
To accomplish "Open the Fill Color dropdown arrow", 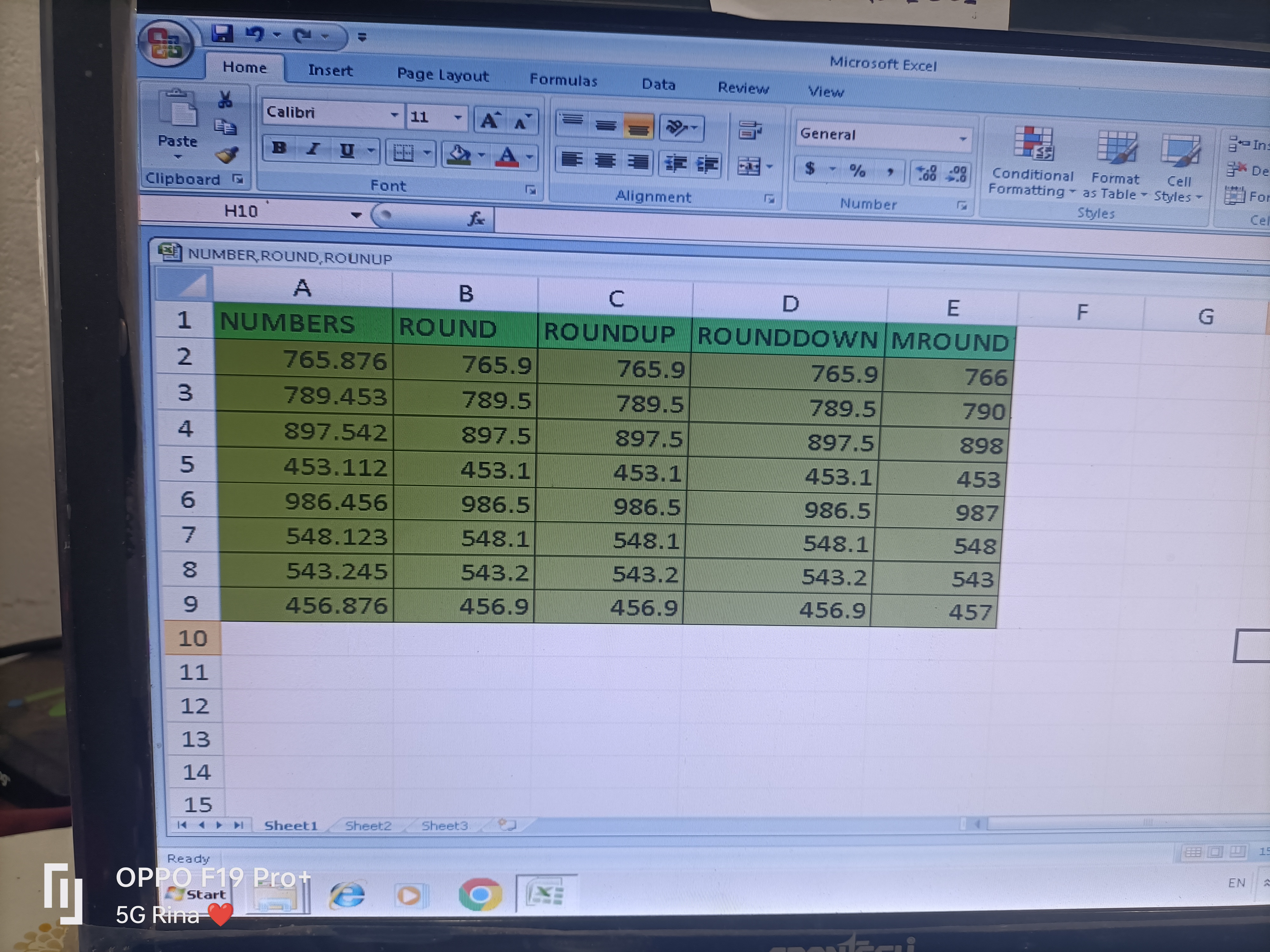I will pos(481,155).
